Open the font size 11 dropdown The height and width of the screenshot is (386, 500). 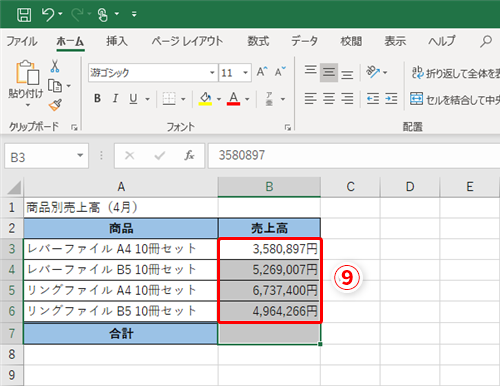[246, 72]
